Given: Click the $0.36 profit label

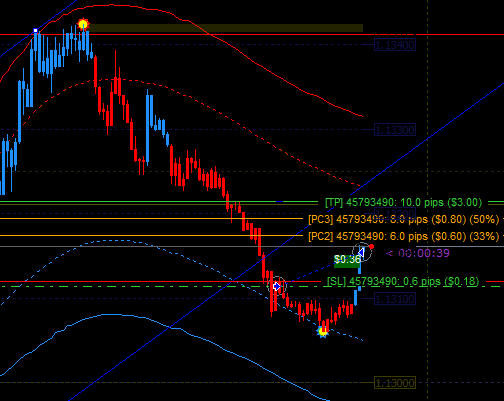Looking at the screenshot, I should point(347,259).
